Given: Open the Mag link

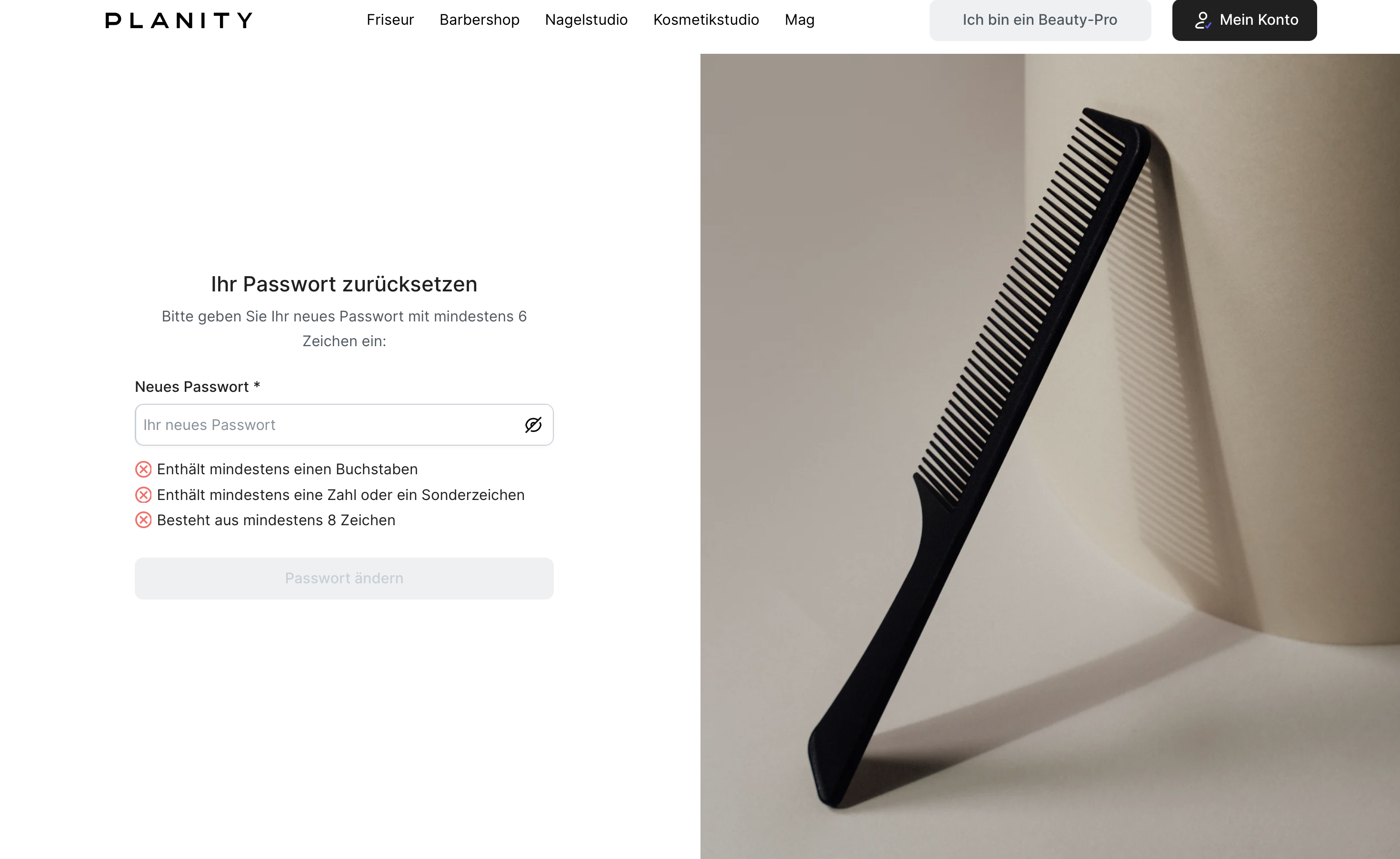Looking at the screenshot, I should pos(800,20).
